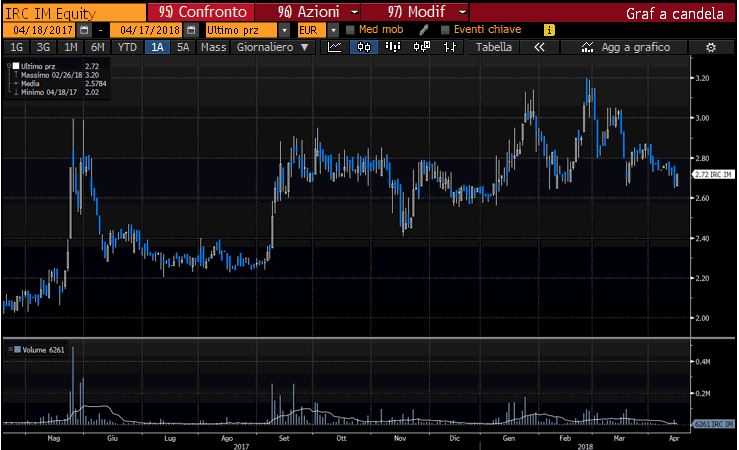Select the 3G time range tab
The image size is (739, 450).
tap(43, 47)
